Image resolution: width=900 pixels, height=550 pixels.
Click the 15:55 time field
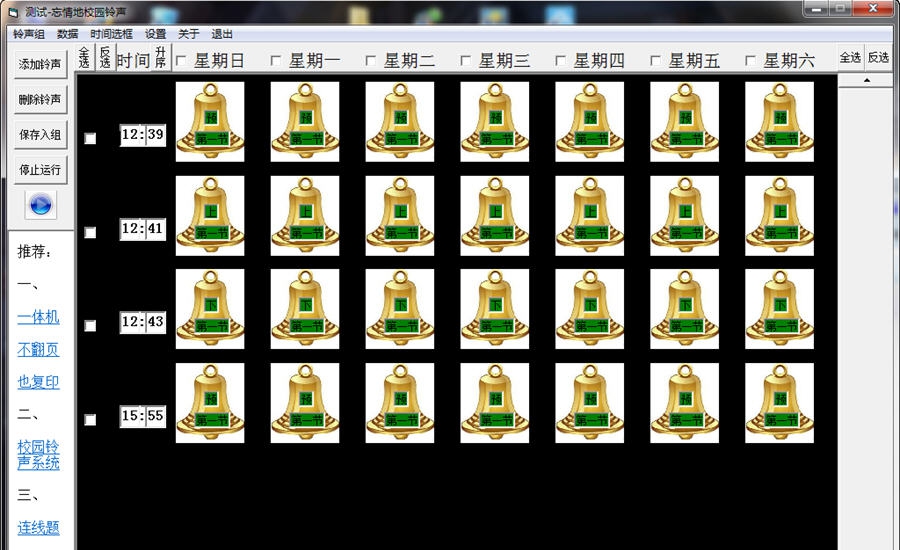pyautogui.click(x=143, y=416)
